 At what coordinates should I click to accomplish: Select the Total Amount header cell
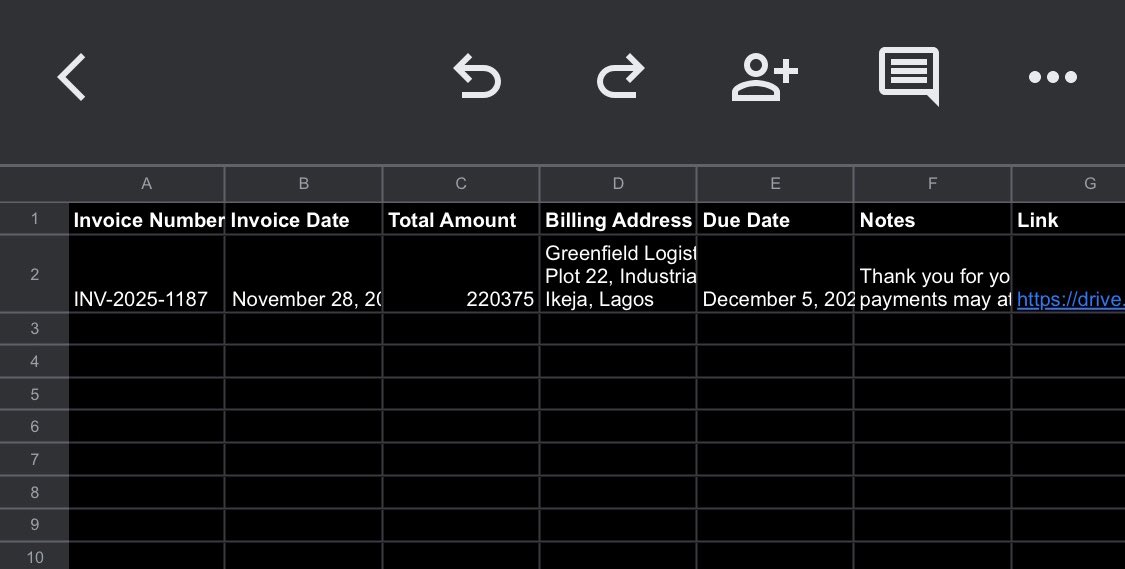(x=461, y=220)
